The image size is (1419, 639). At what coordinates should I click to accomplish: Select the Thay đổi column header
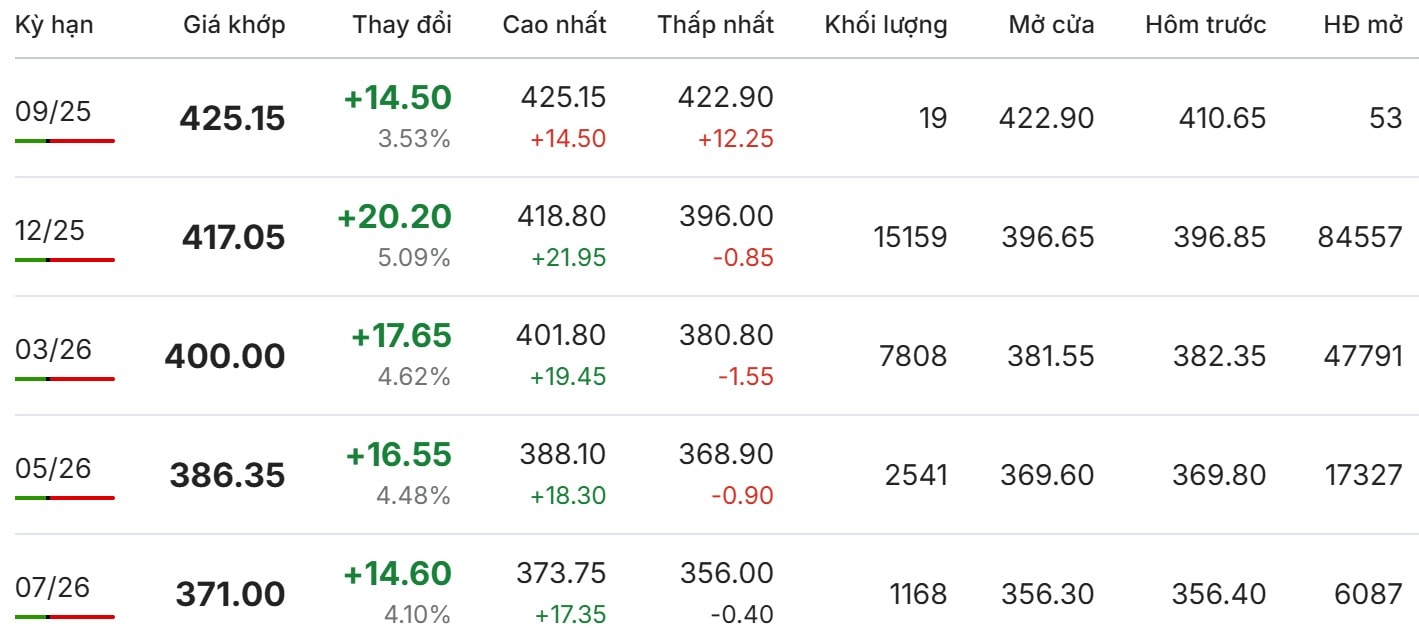click(401, 25)
